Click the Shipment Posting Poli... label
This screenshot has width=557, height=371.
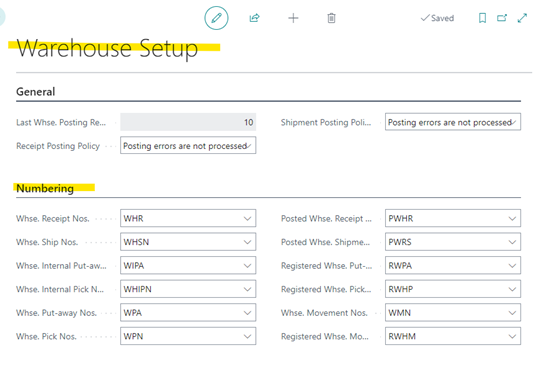326,122
